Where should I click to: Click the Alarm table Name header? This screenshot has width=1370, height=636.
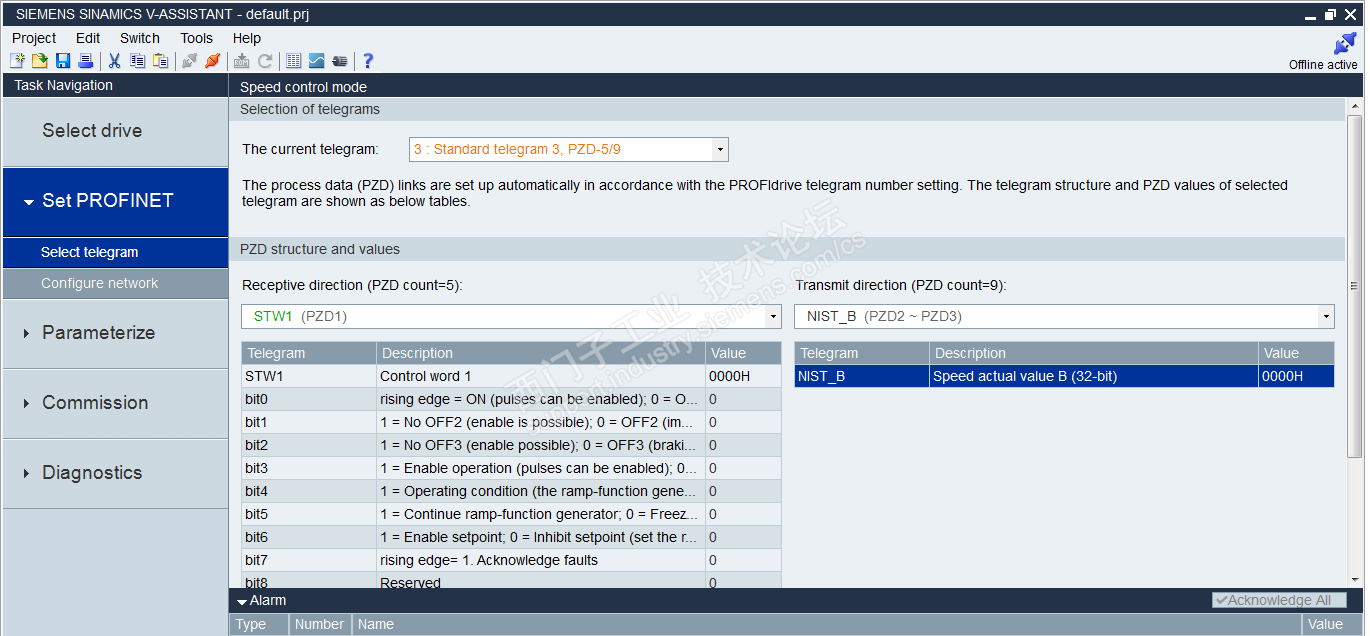827,624
